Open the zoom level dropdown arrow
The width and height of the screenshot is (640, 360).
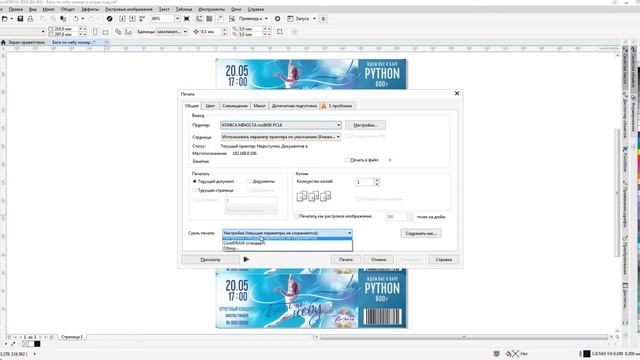(177, 19)
